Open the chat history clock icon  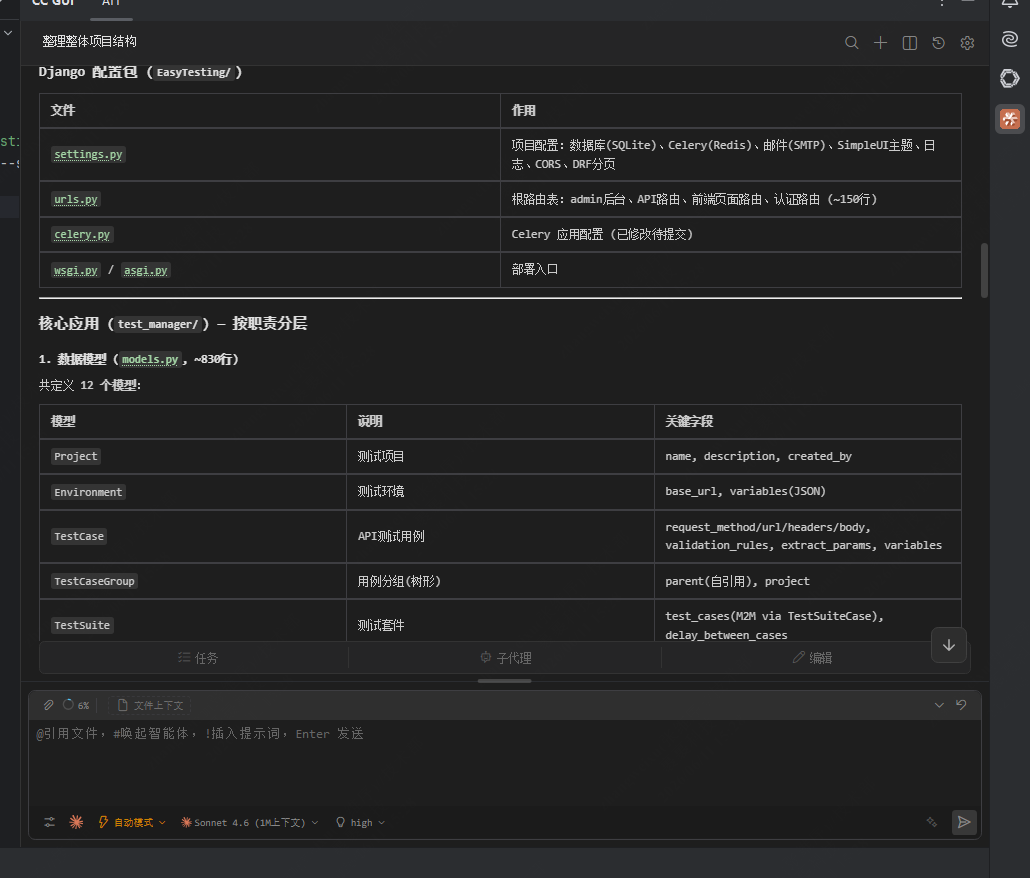pos(938,43)
